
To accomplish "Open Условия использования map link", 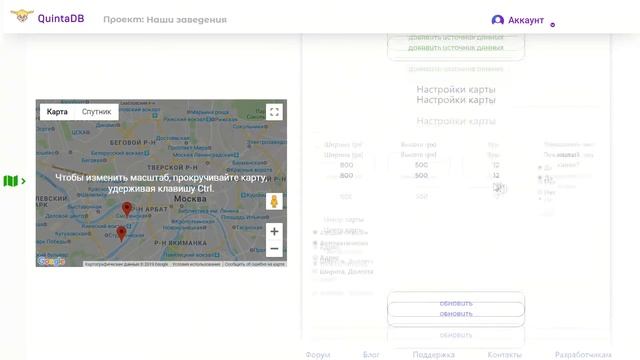I will click(196, 264).
